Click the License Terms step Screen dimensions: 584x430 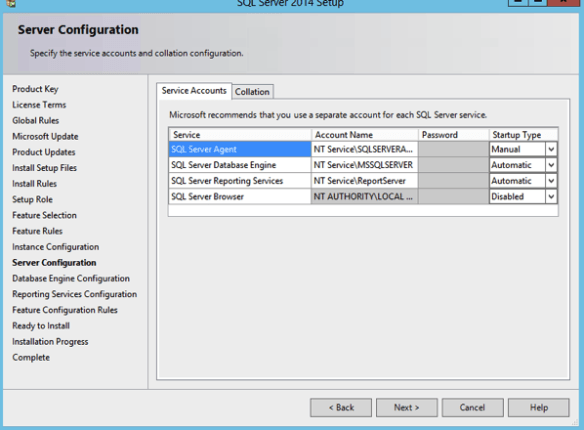tap(39, 105)
